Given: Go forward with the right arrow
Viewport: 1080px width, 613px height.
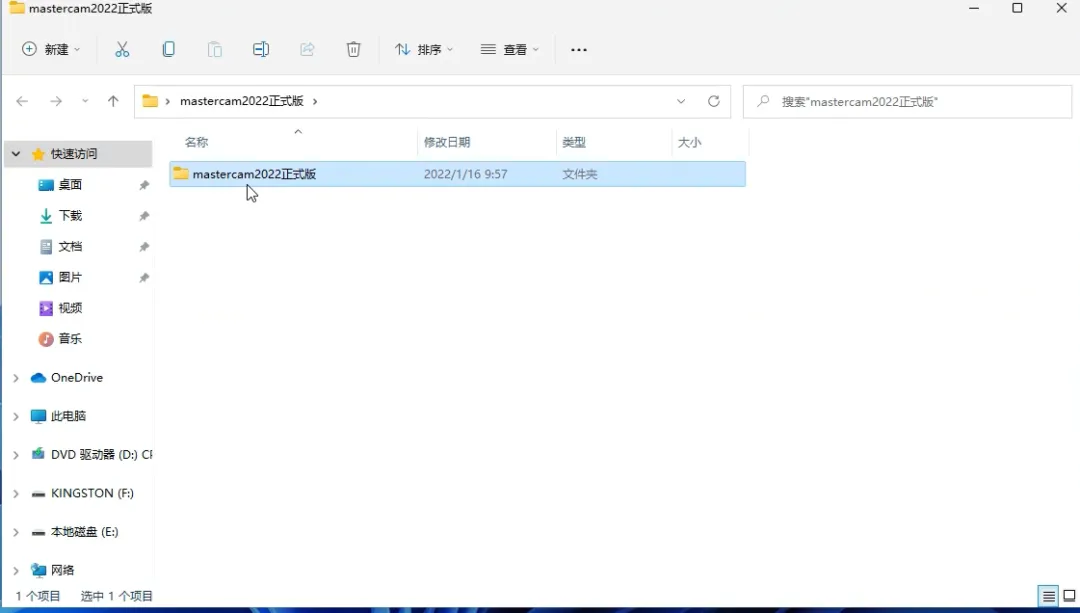Looking at the screenshot, I should pos(56,101).
